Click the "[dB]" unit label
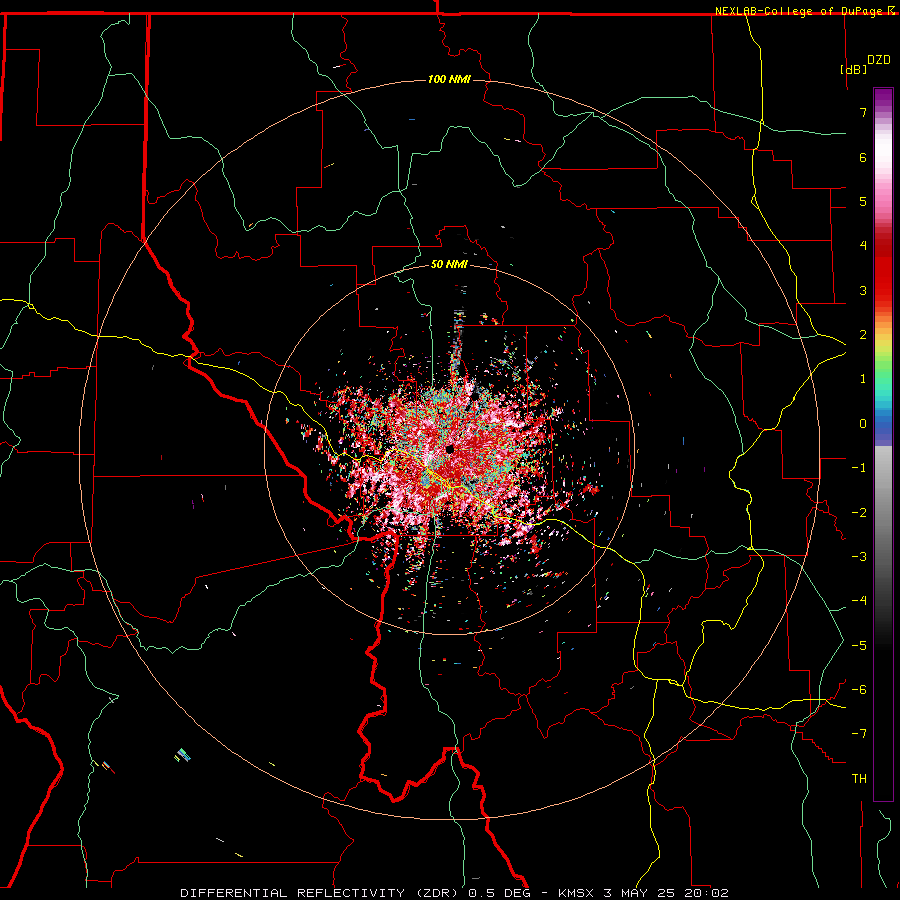This screenshot has height=900, width=900. point(853,69)
